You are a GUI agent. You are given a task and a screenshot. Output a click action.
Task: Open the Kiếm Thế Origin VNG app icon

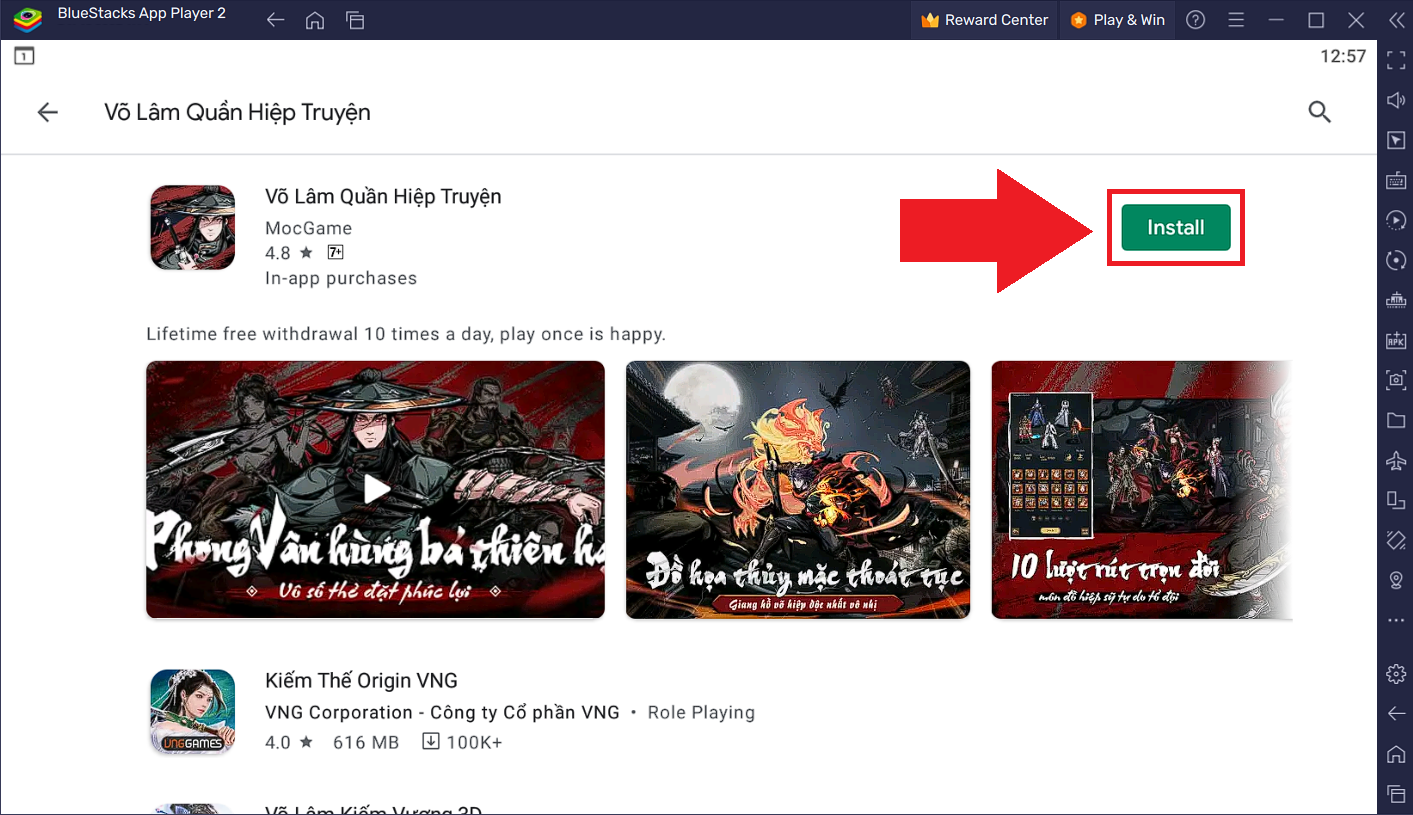pyautogui.click(x=192, y=712)
